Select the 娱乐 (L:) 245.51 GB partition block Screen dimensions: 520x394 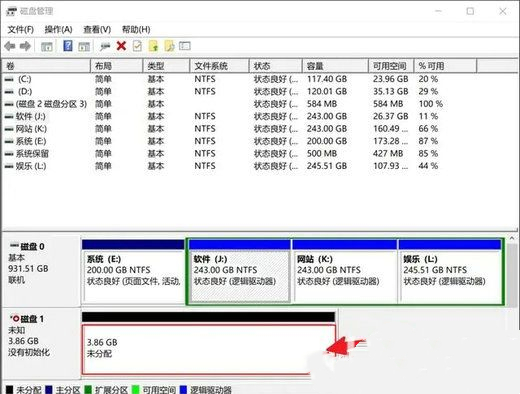point(450,271)
